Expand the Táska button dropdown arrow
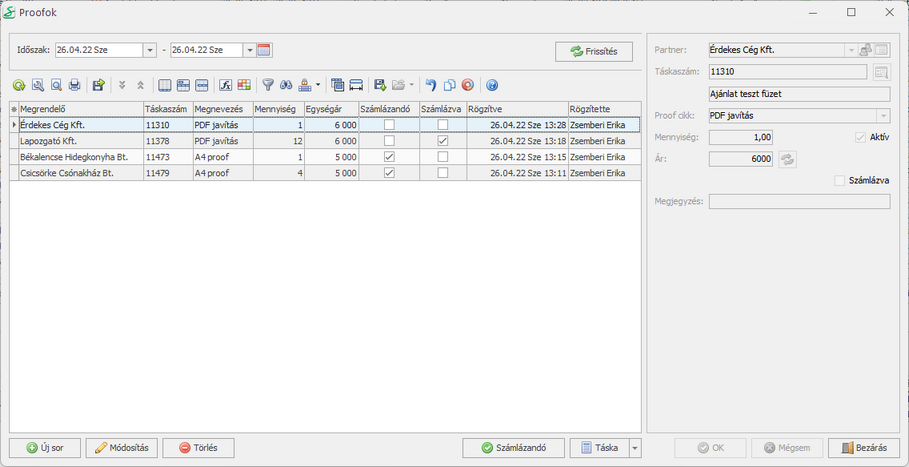 click(634, 448)
